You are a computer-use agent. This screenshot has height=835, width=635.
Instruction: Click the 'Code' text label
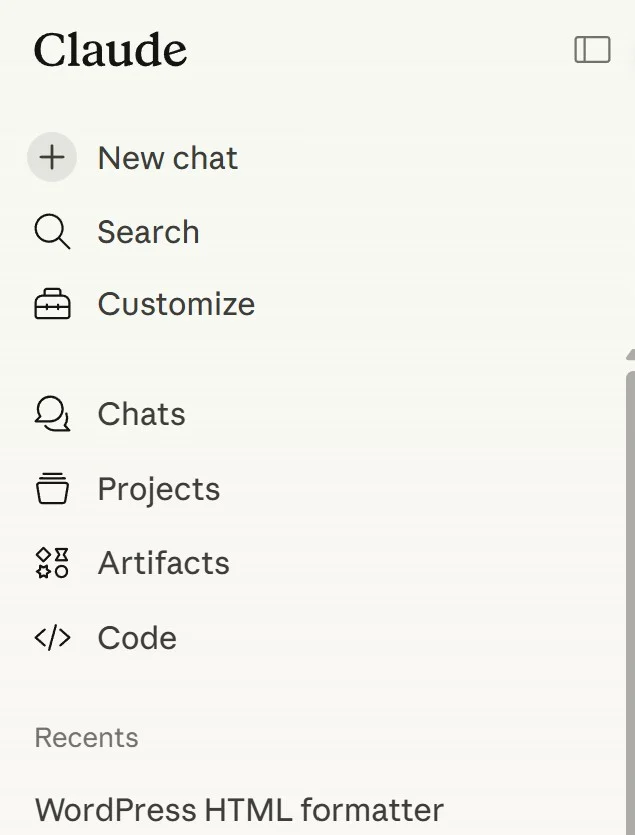(x=136, y=637)
